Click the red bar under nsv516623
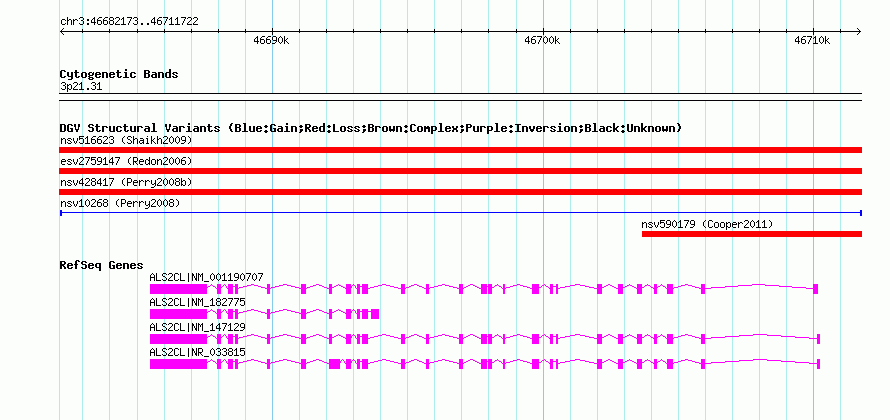The image size is (890, 420). pos(461,150)
